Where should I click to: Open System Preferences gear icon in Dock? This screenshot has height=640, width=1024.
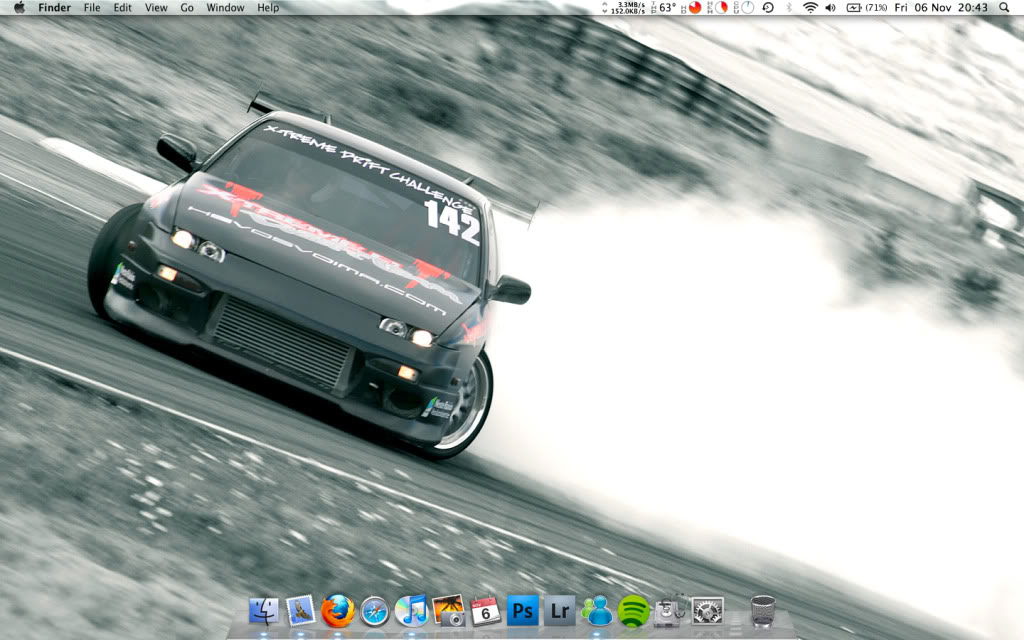tap(707, 611)
